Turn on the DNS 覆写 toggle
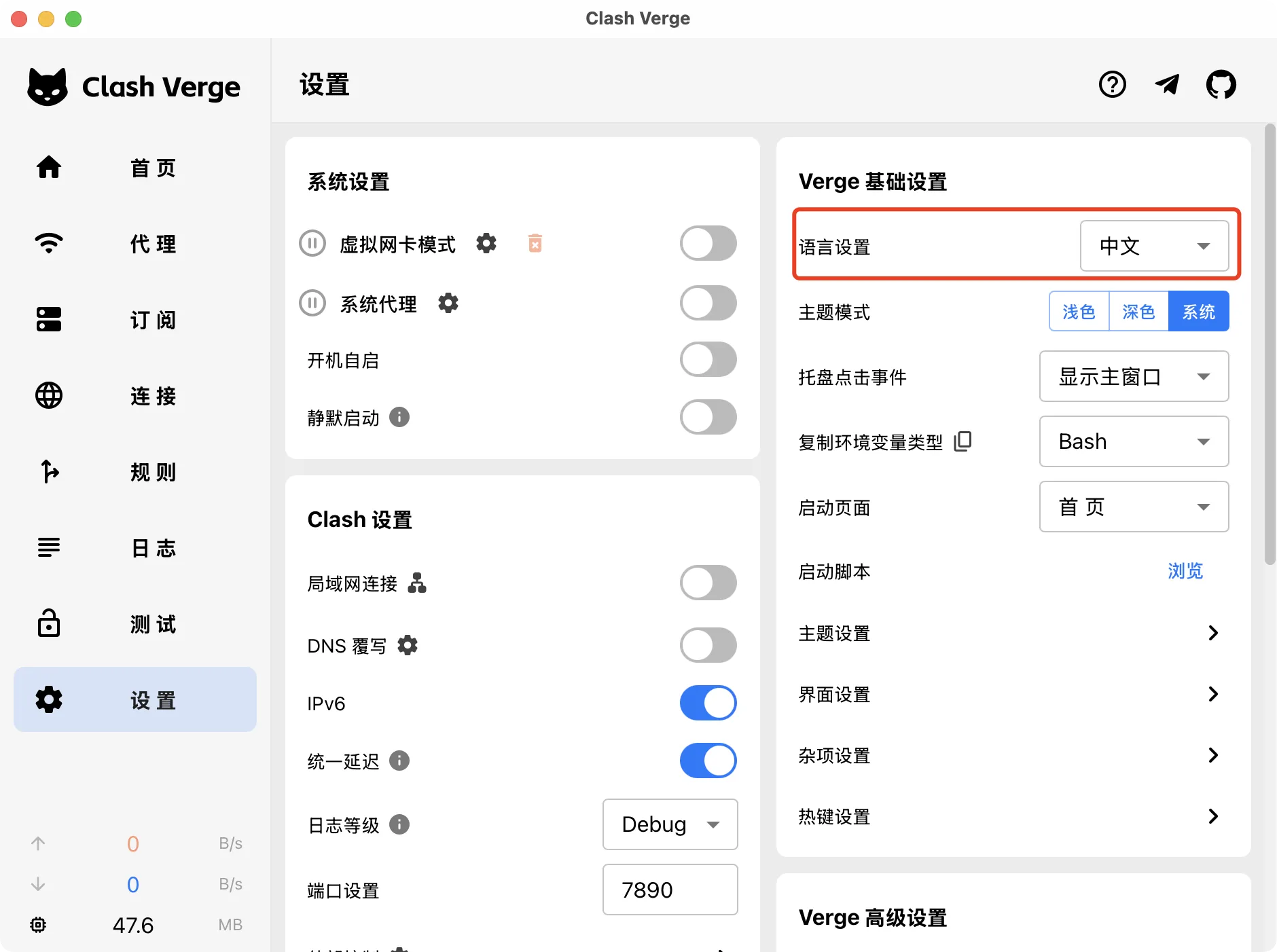The image size is (1277, 952). click(708, 646)
